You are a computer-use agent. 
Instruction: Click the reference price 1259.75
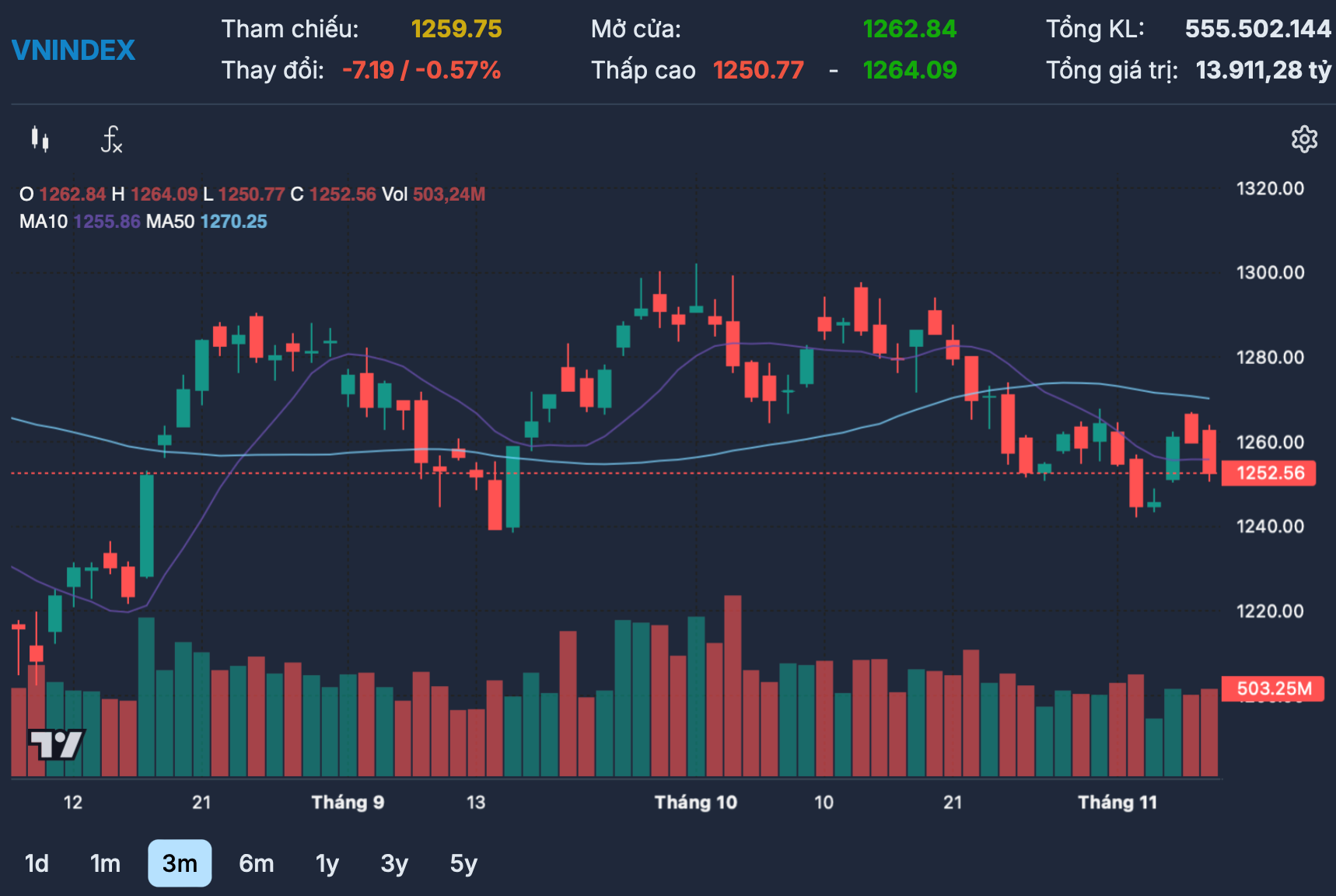(456, 29)
